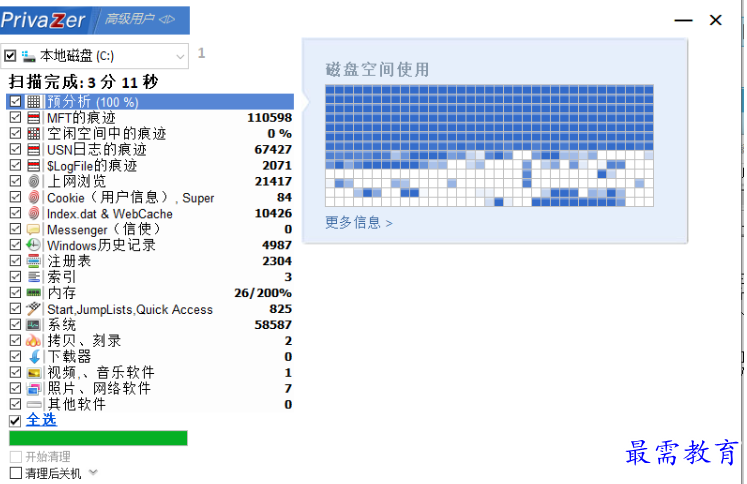
Task: Click the Cookie fingerprint icon
Action: [33, 197]
